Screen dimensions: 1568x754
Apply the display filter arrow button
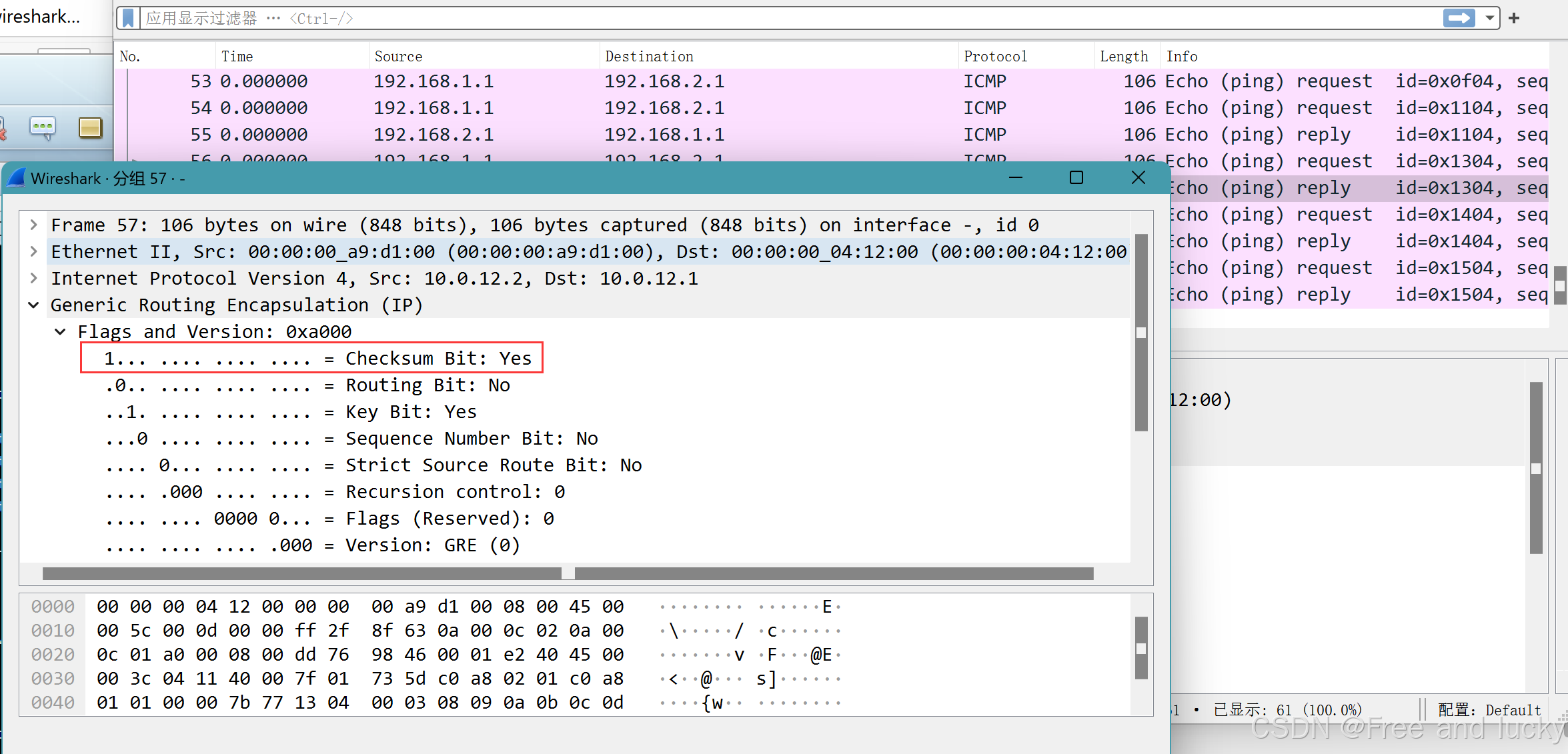click(x=1459, y=18)
